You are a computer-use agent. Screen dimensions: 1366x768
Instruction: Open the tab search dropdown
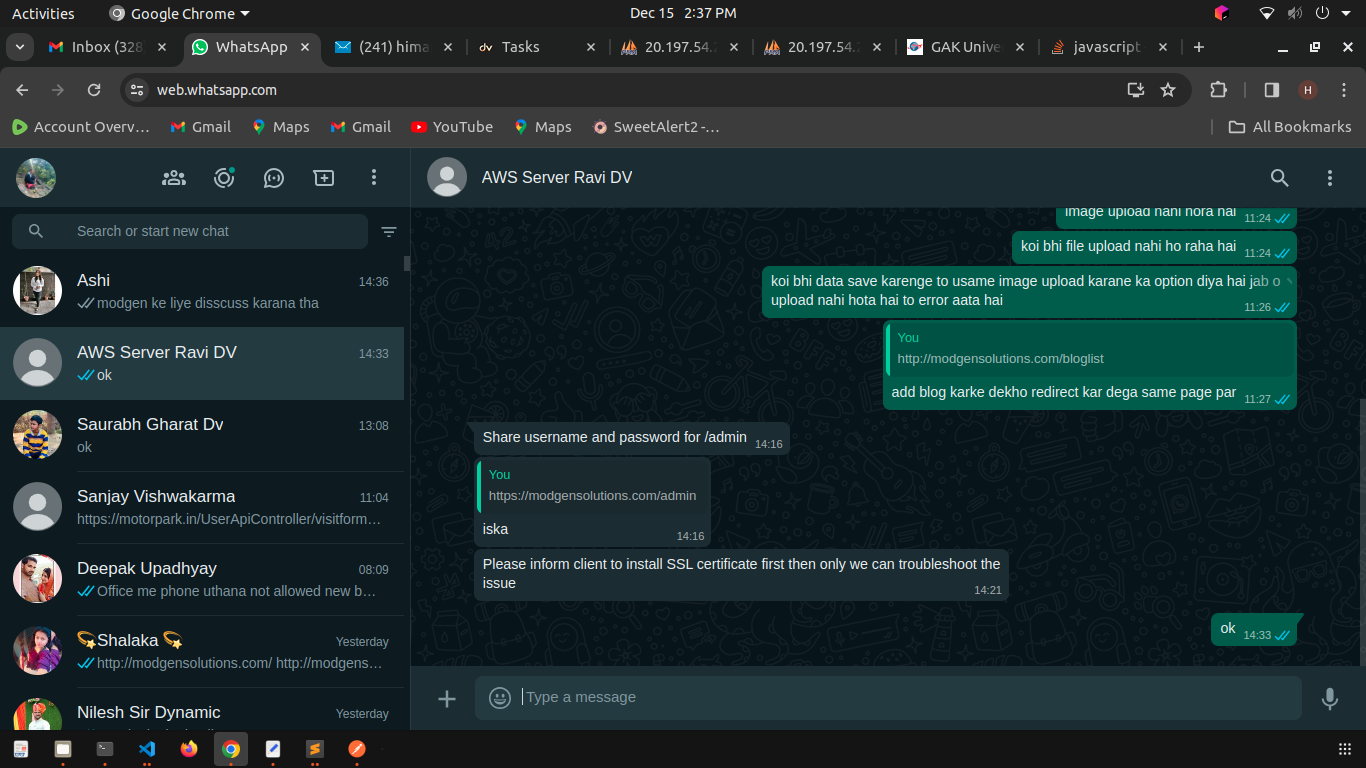coord(19,47)
